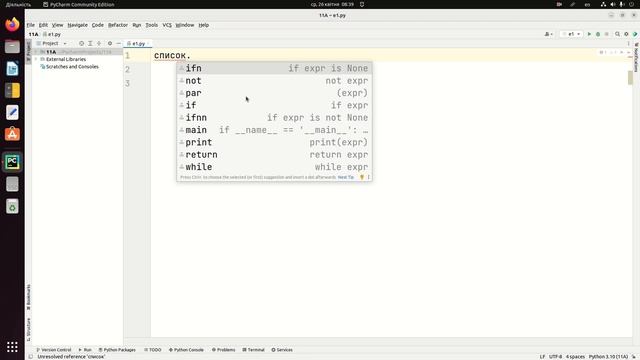Open Python Packages tool window
640x360 pixels.
(117, 350)
